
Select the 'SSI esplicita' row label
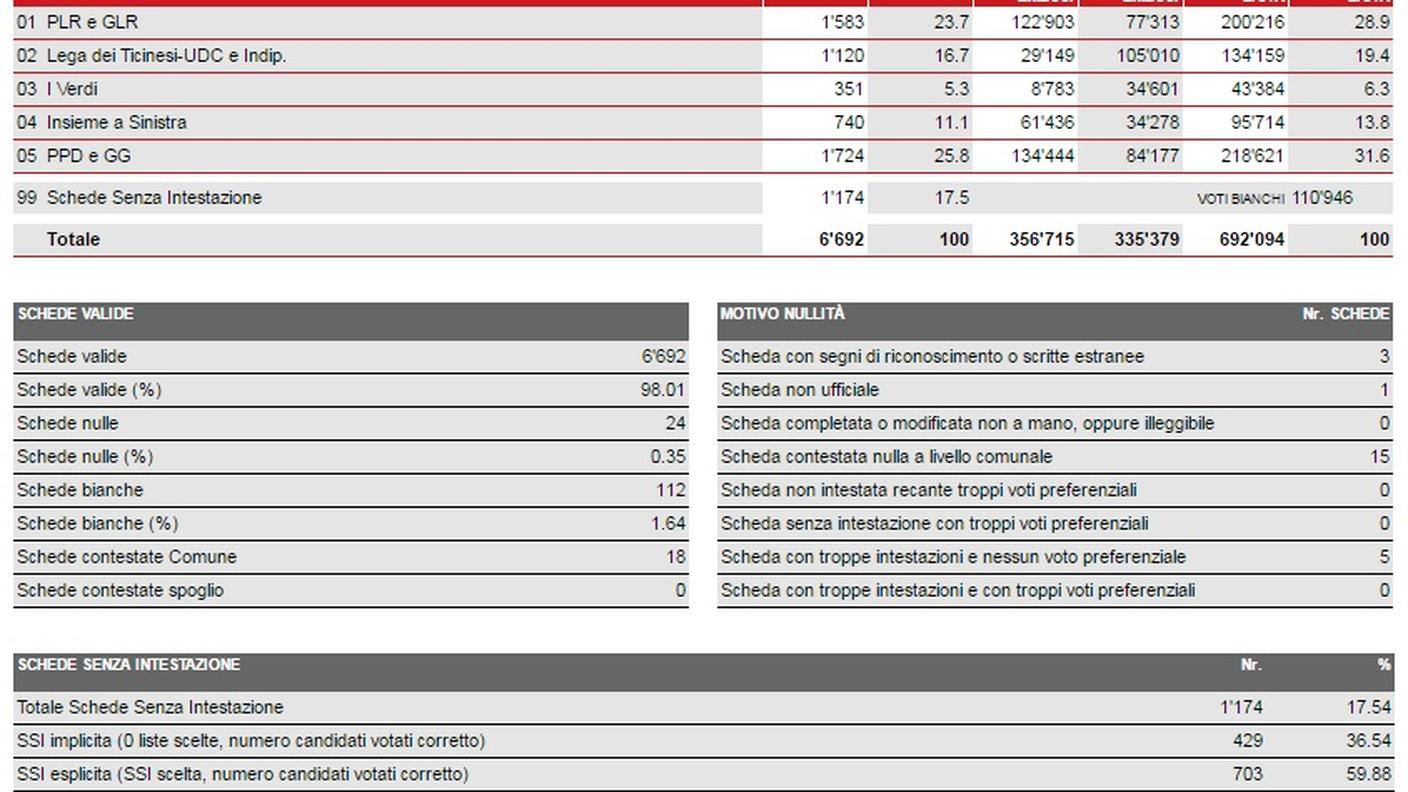click(x=243, y=775)
